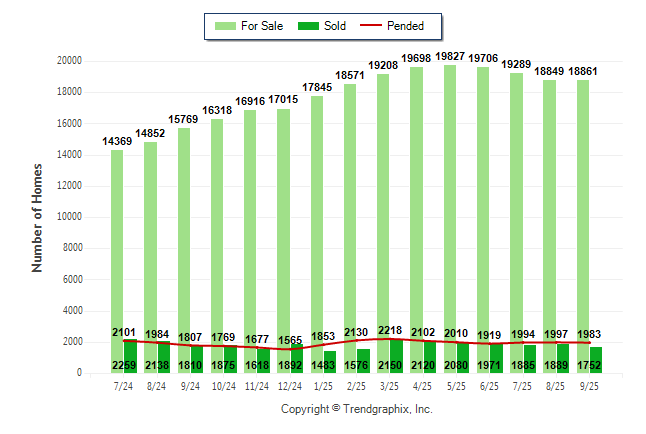The height and width of the screenshot is (434, 646).
Task: Toggle the For Sale legend label
Action: tap(260, 26)
